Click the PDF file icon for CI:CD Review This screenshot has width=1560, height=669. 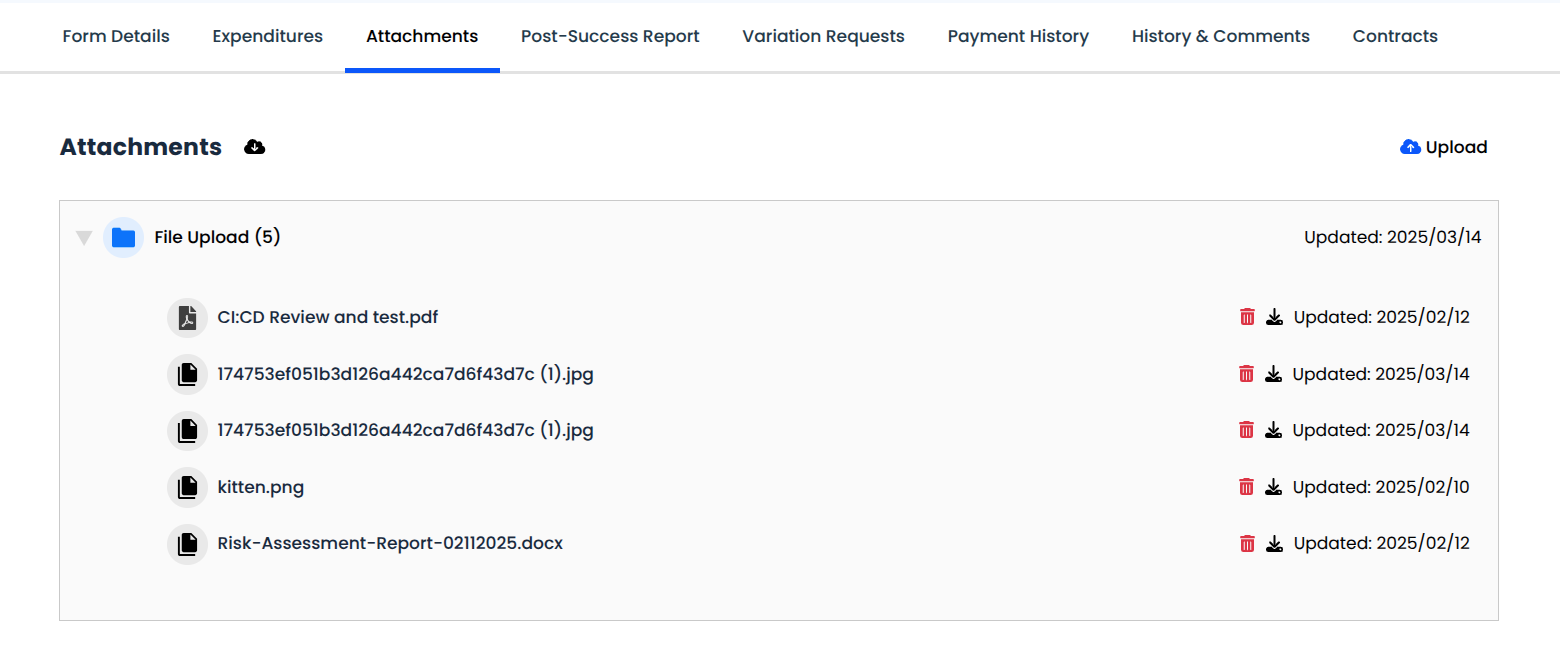pos(187,318)
